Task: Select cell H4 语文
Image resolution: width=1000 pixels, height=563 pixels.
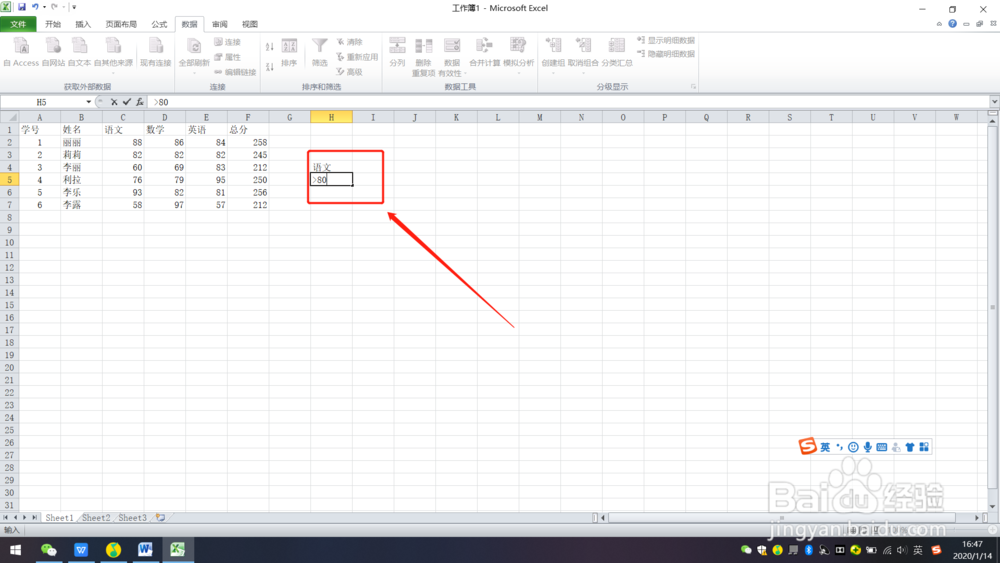Action: [x=331, y=167]
